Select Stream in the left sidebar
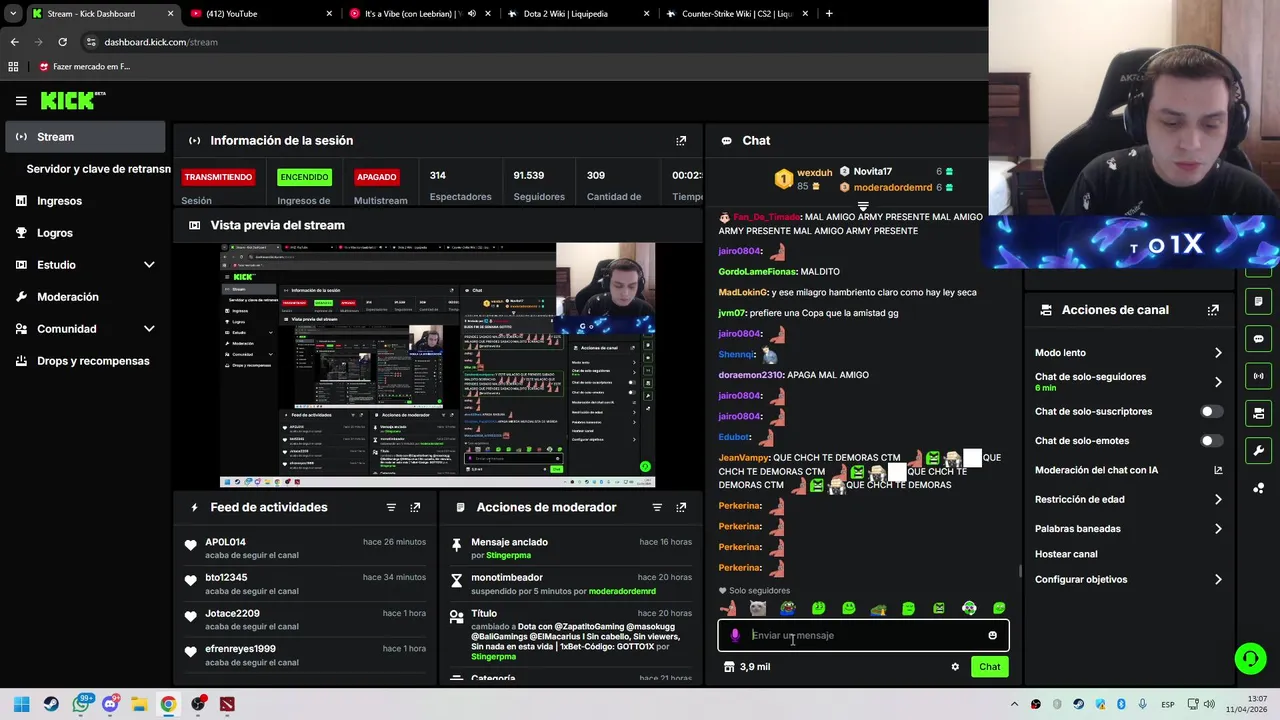Viewport: 1280px width, 720px height. coord(86,137)
